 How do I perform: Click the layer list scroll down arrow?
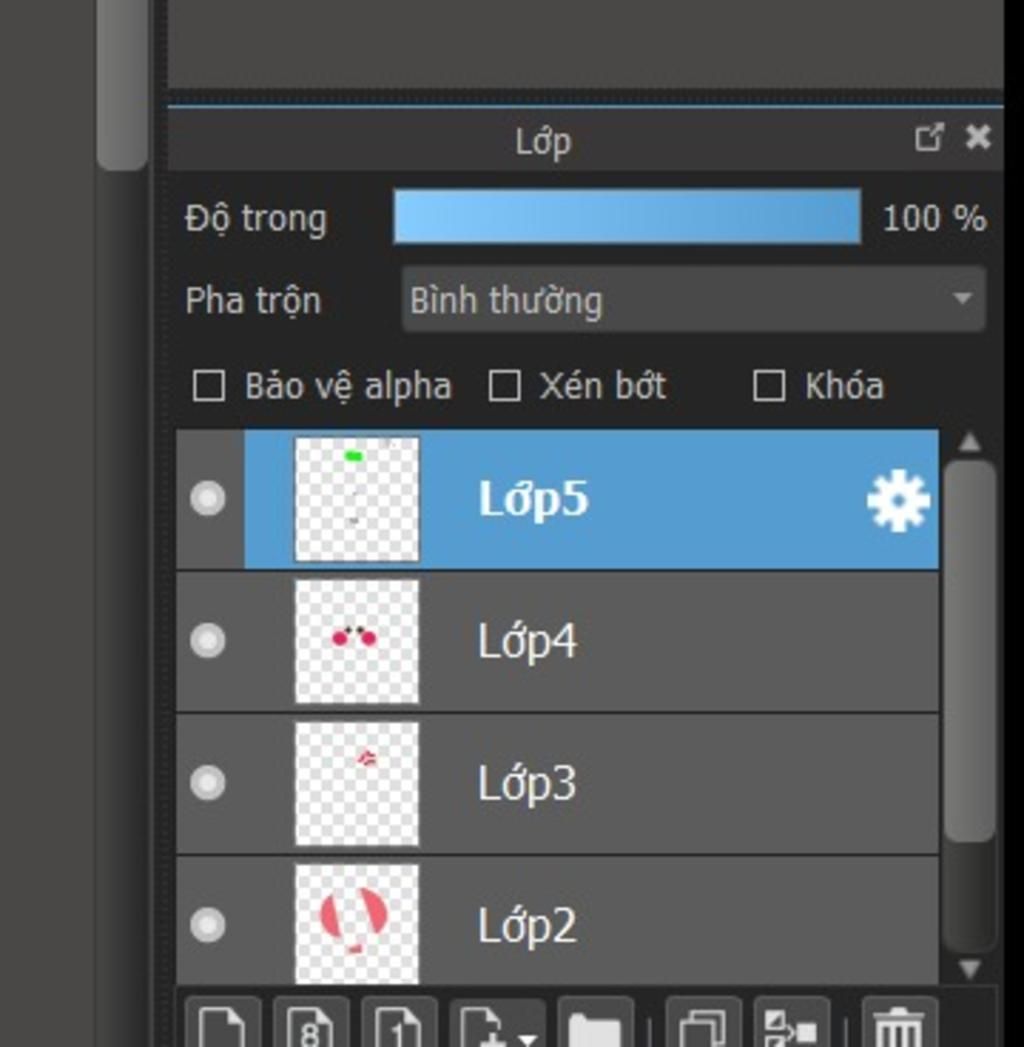pyautogui.click(x=970, y=968)
